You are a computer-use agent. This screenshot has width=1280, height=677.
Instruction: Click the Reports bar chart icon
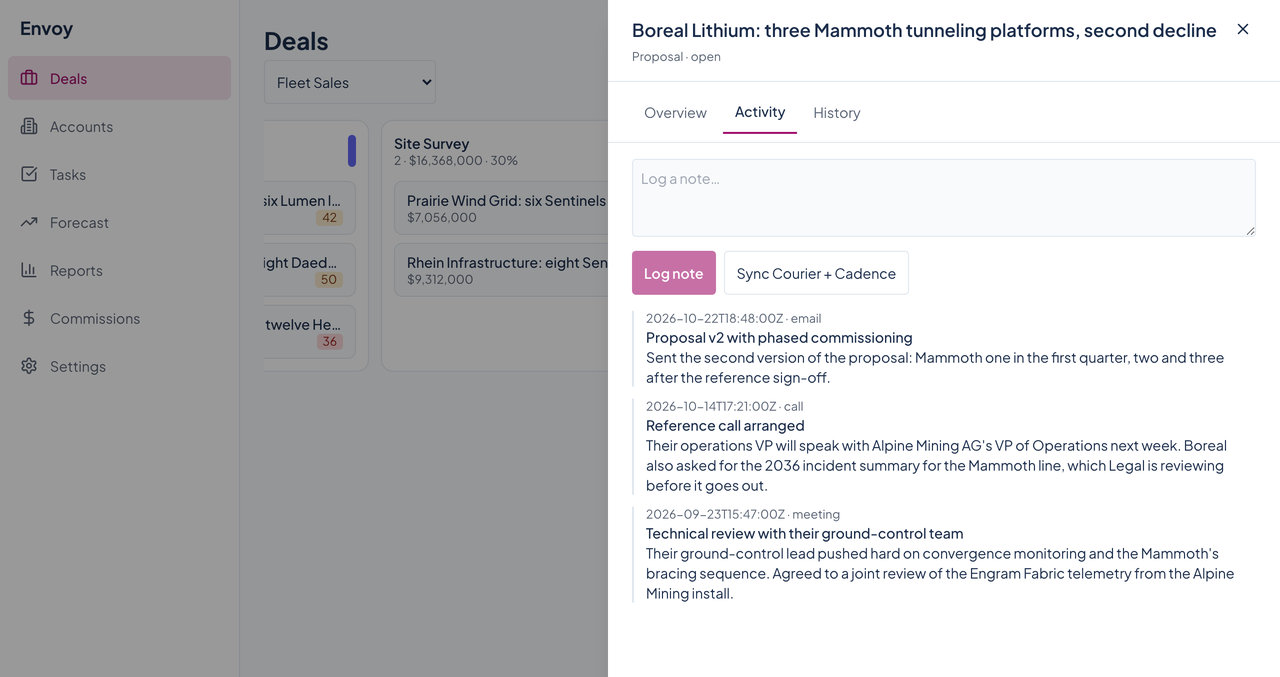[x=29, y=270]
